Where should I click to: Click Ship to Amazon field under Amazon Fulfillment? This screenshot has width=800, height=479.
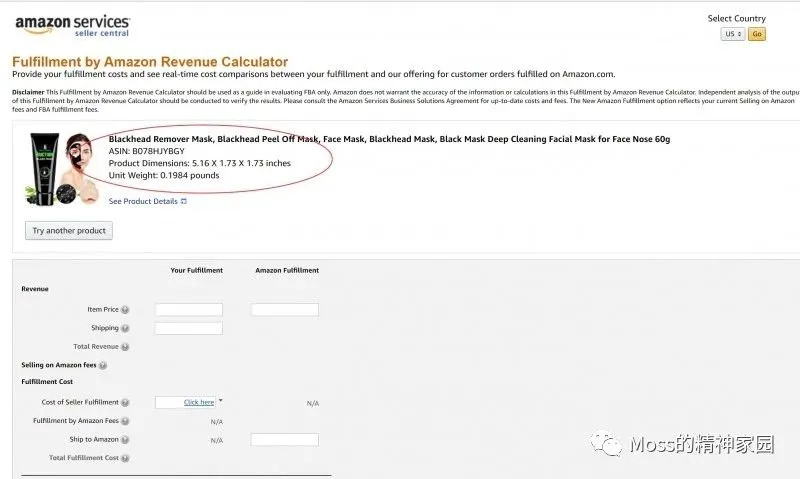pyautogui.click(x=285, y=440)
